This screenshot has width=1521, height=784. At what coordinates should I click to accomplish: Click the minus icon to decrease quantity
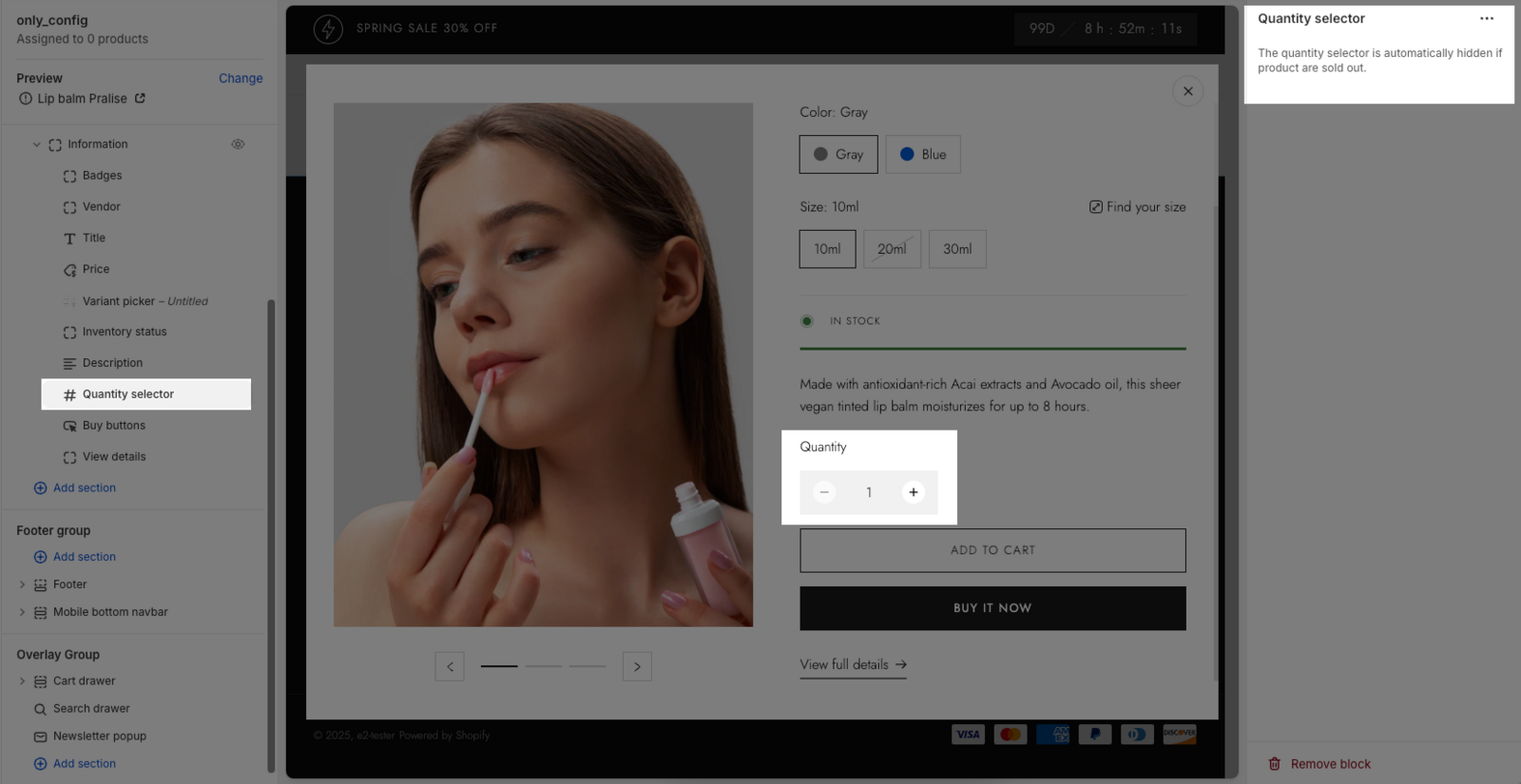(824, 492)
